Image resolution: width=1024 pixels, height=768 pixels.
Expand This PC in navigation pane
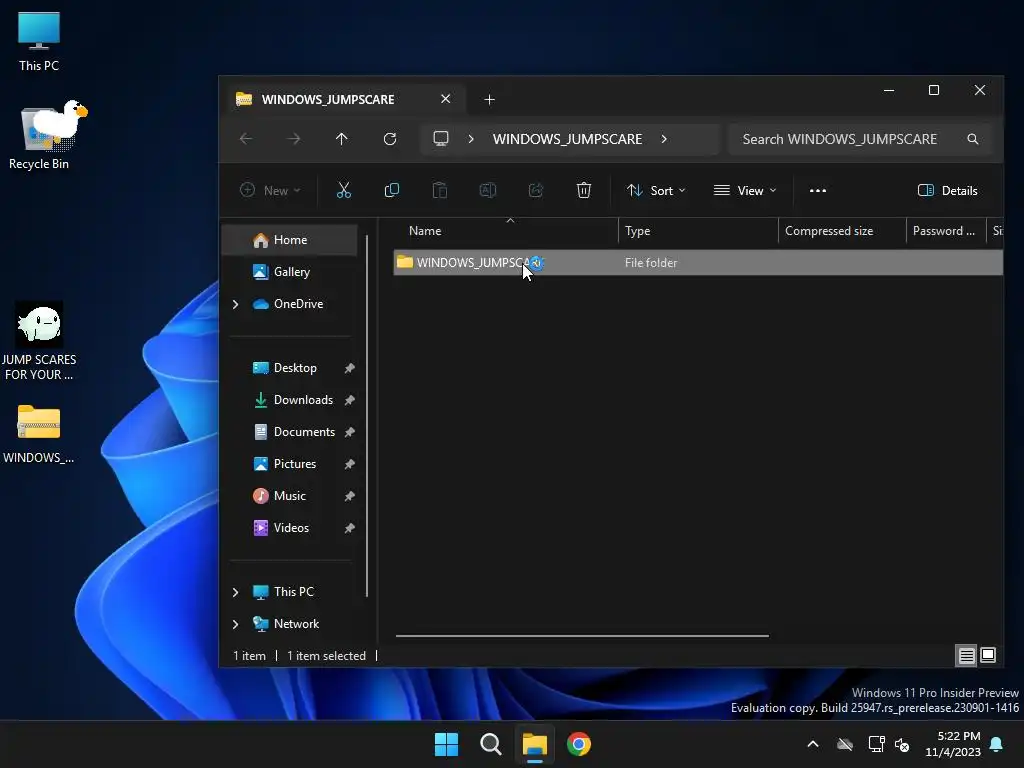click(x=236, y=592)
